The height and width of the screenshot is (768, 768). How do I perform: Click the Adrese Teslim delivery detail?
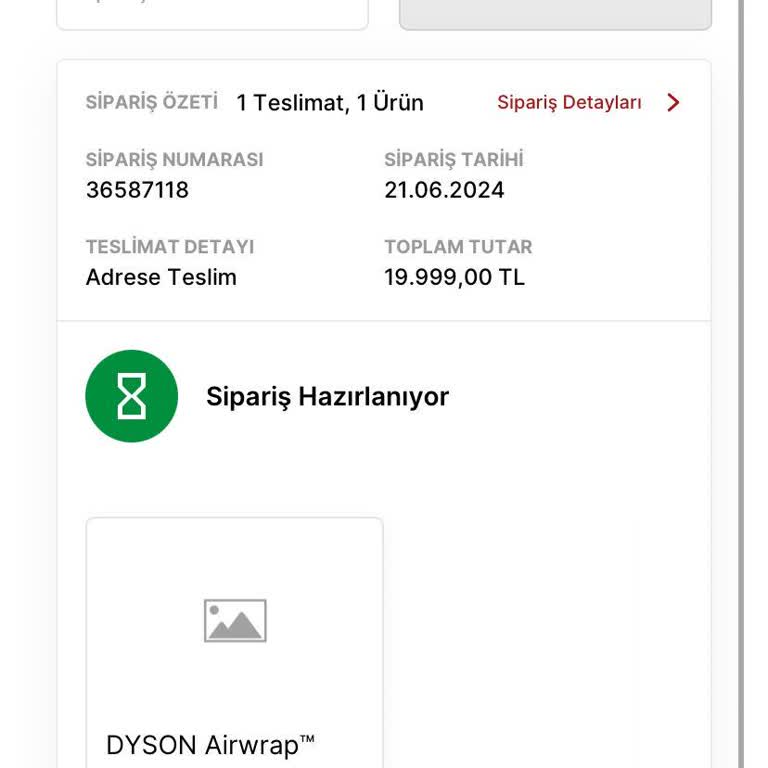[x=161, y=277]
